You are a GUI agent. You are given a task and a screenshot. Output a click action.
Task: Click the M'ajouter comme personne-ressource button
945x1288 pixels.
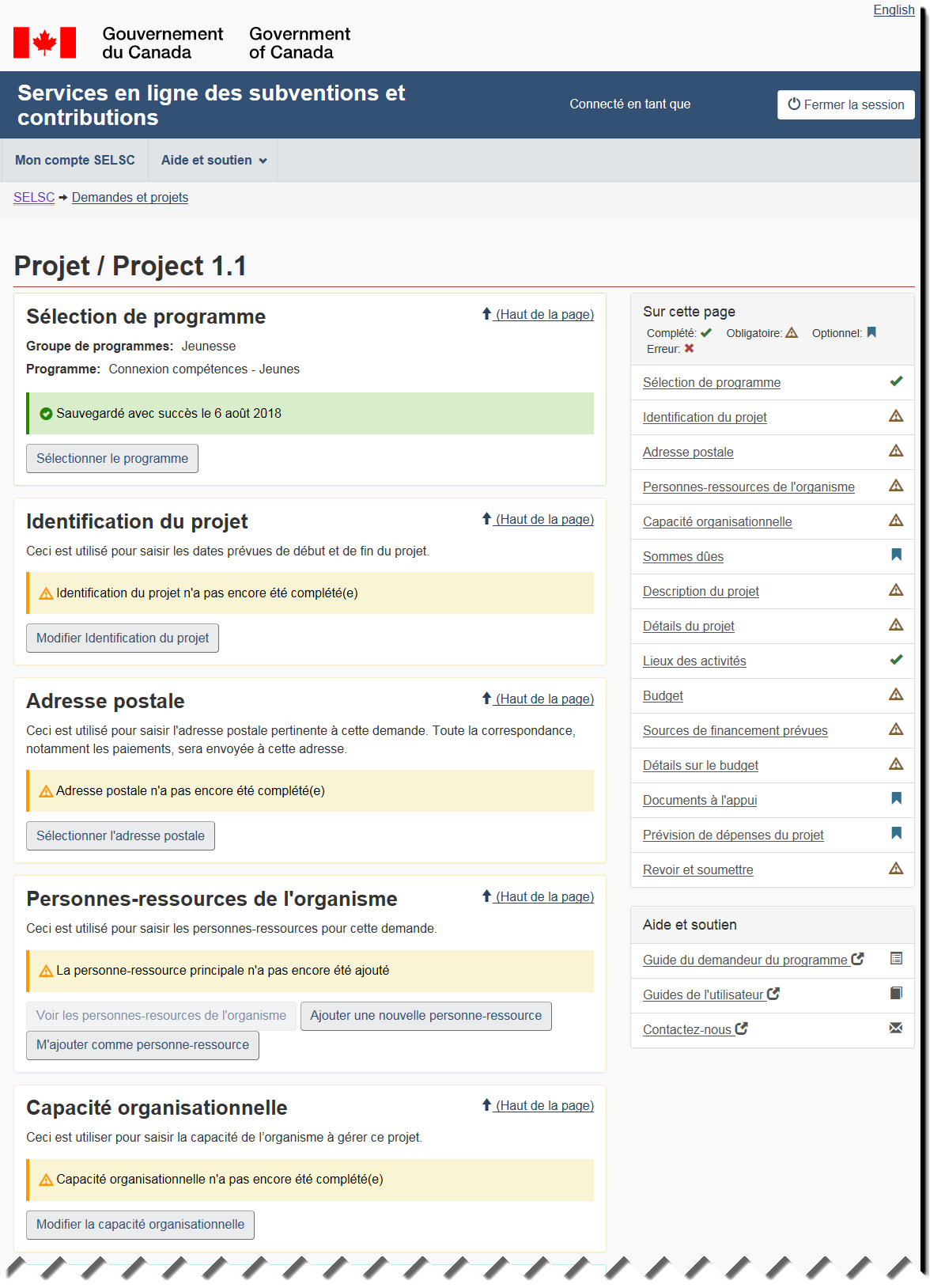[142, 1045]
